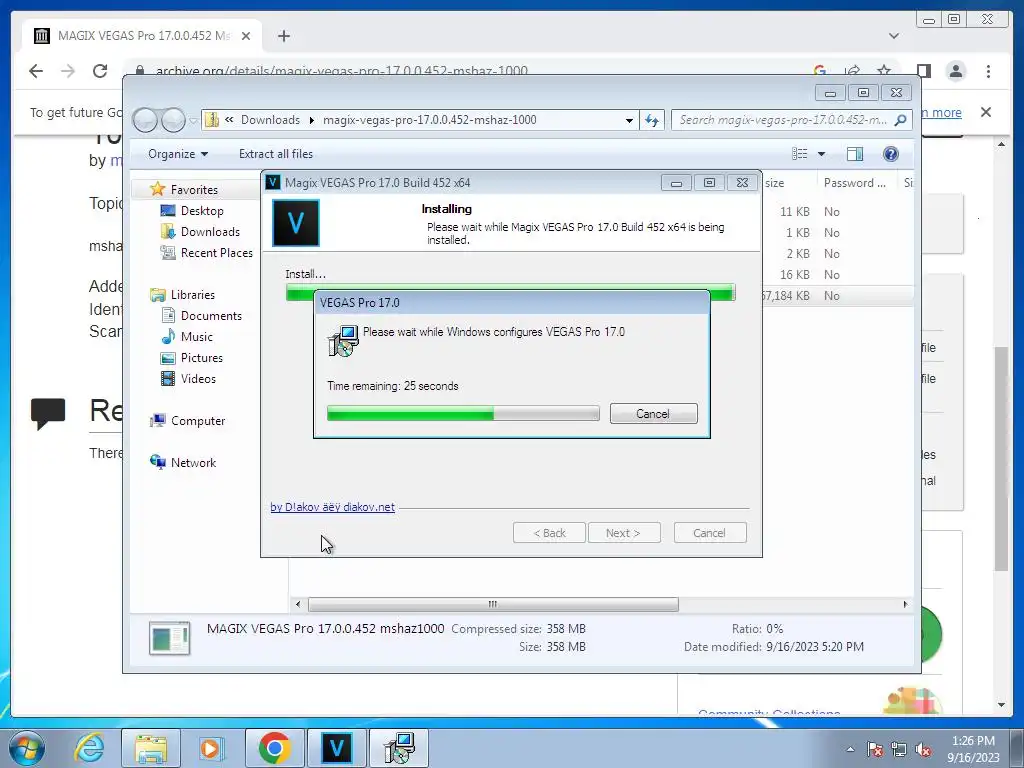Click the disabled Back button in installer
The width and height of the screenshot is (1024, 768).
(549, 533)
